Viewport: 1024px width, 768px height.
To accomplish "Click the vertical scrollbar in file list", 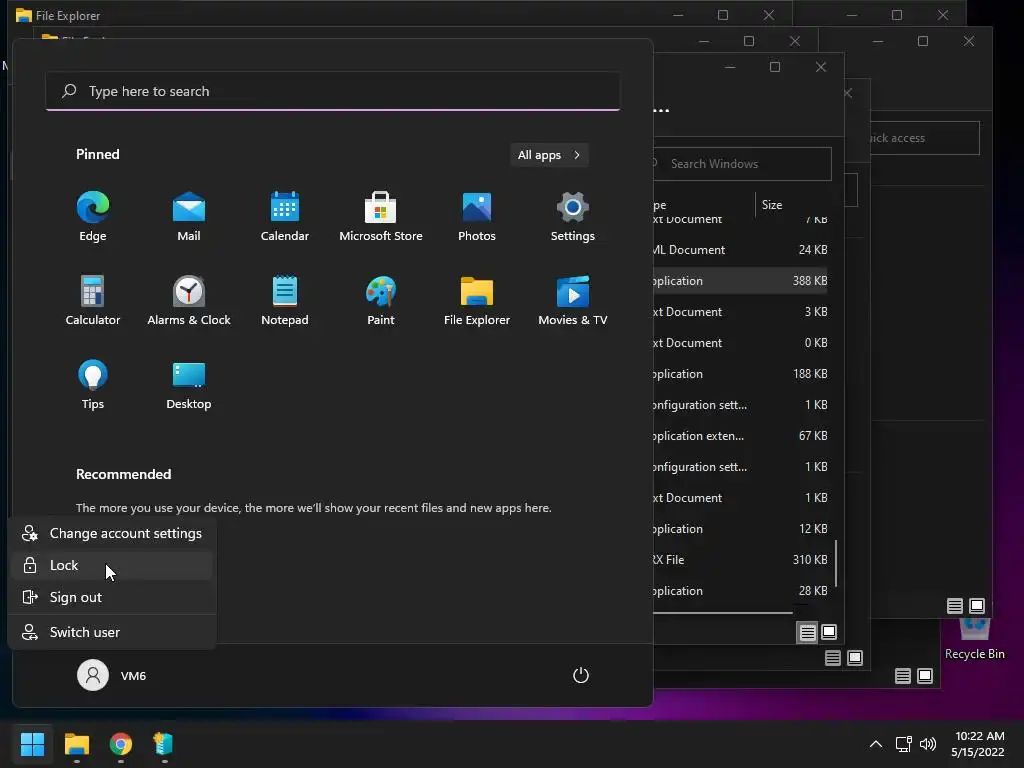I will (x=836, y=563).
